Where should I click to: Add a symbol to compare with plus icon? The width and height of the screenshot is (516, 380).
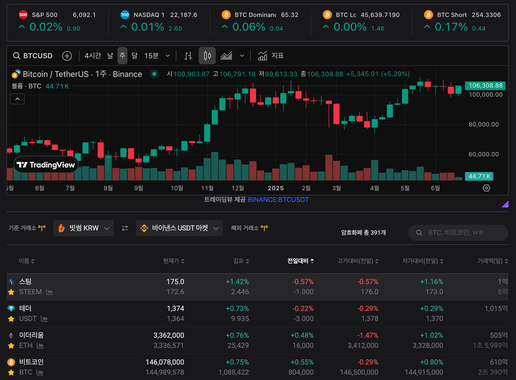point(67,56)
